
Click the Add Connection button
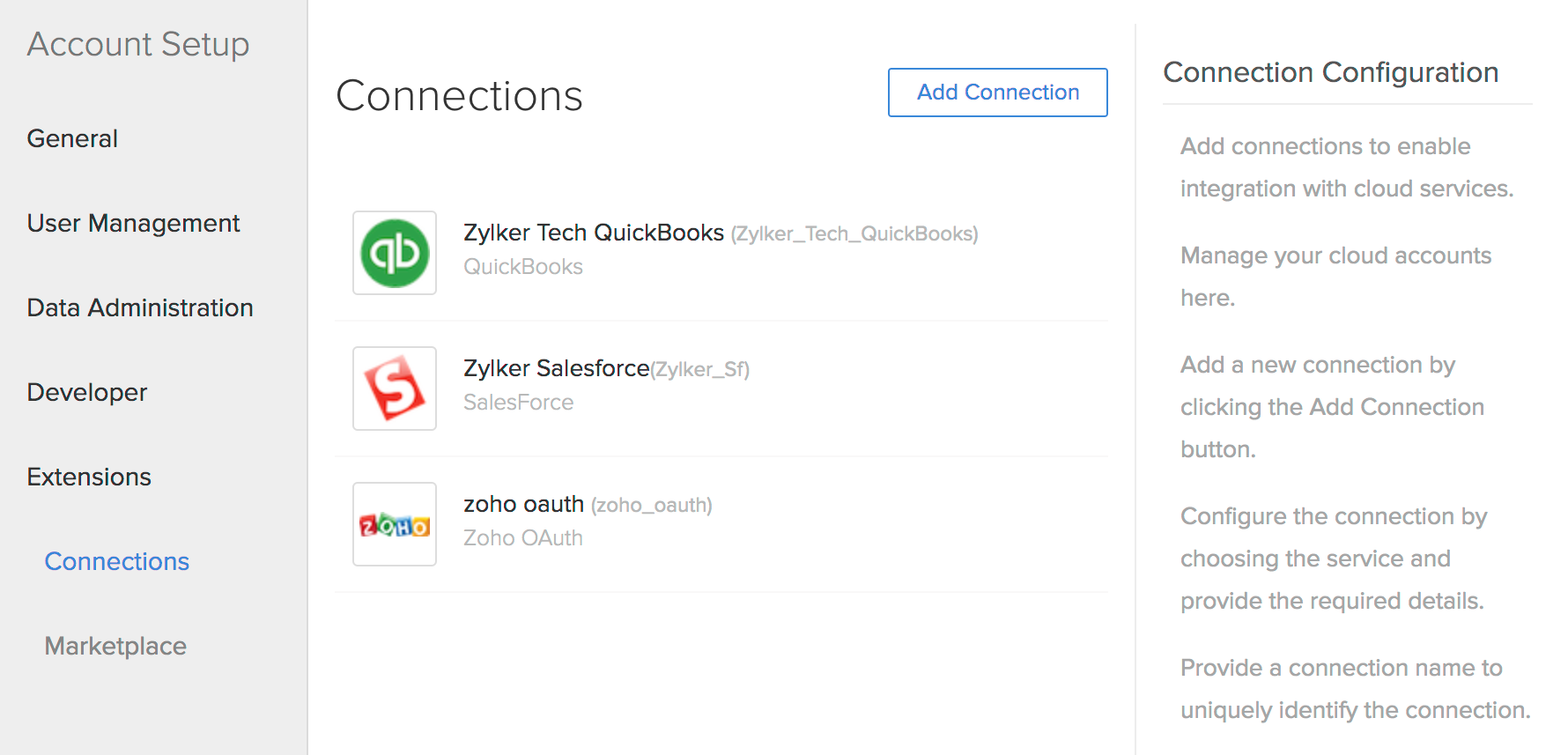pos(997,92)
